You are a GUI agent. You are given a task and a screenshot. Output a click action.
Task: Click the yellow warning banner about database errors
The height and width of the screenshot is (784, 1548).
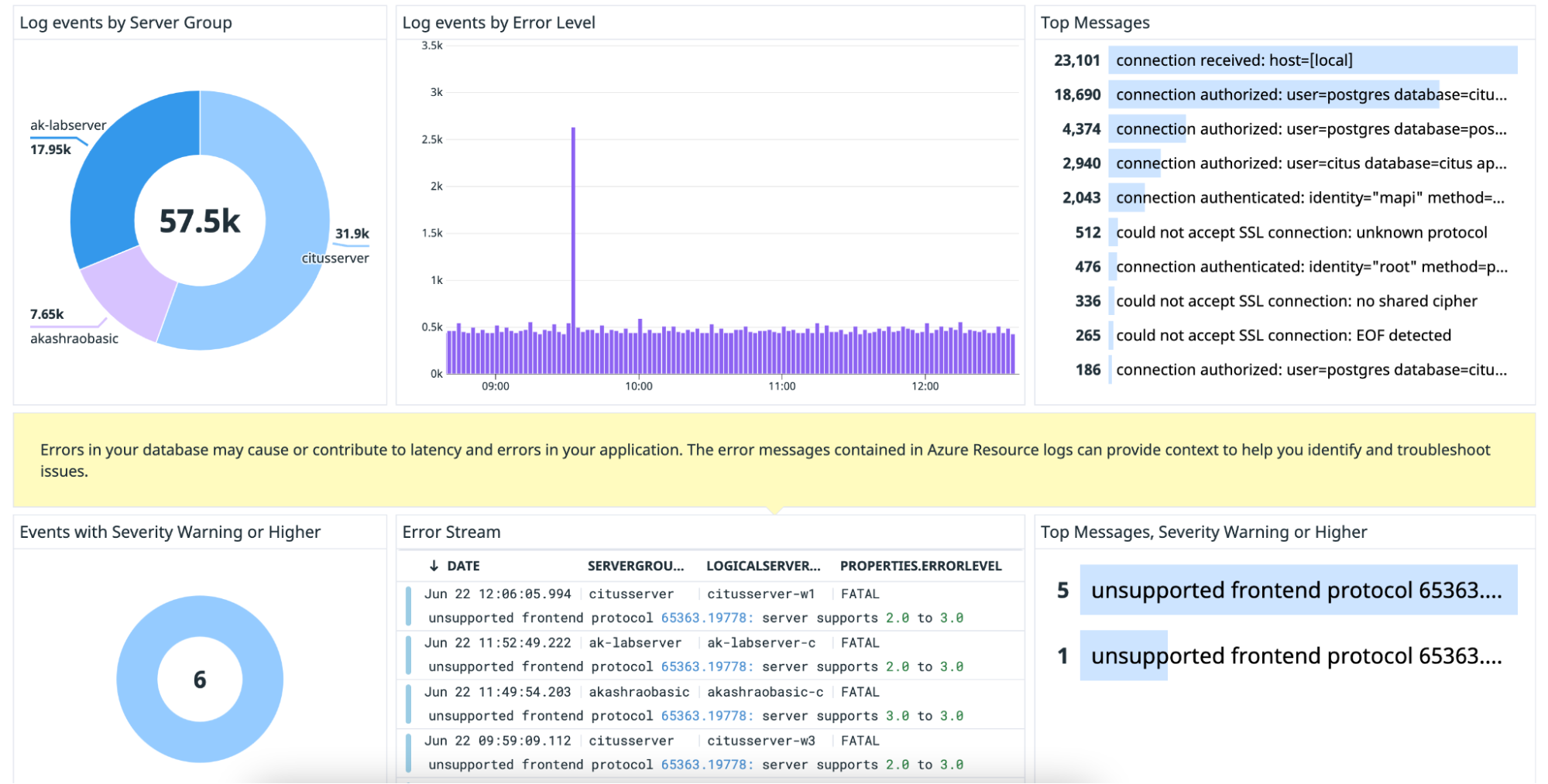[x=774, y=460]
